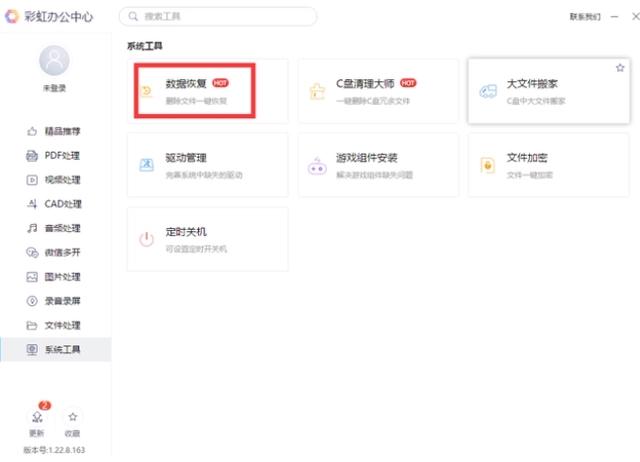Click the 搜索工具 search field
The width and height of the screenshot is (640, 462).
pos(218,17)
